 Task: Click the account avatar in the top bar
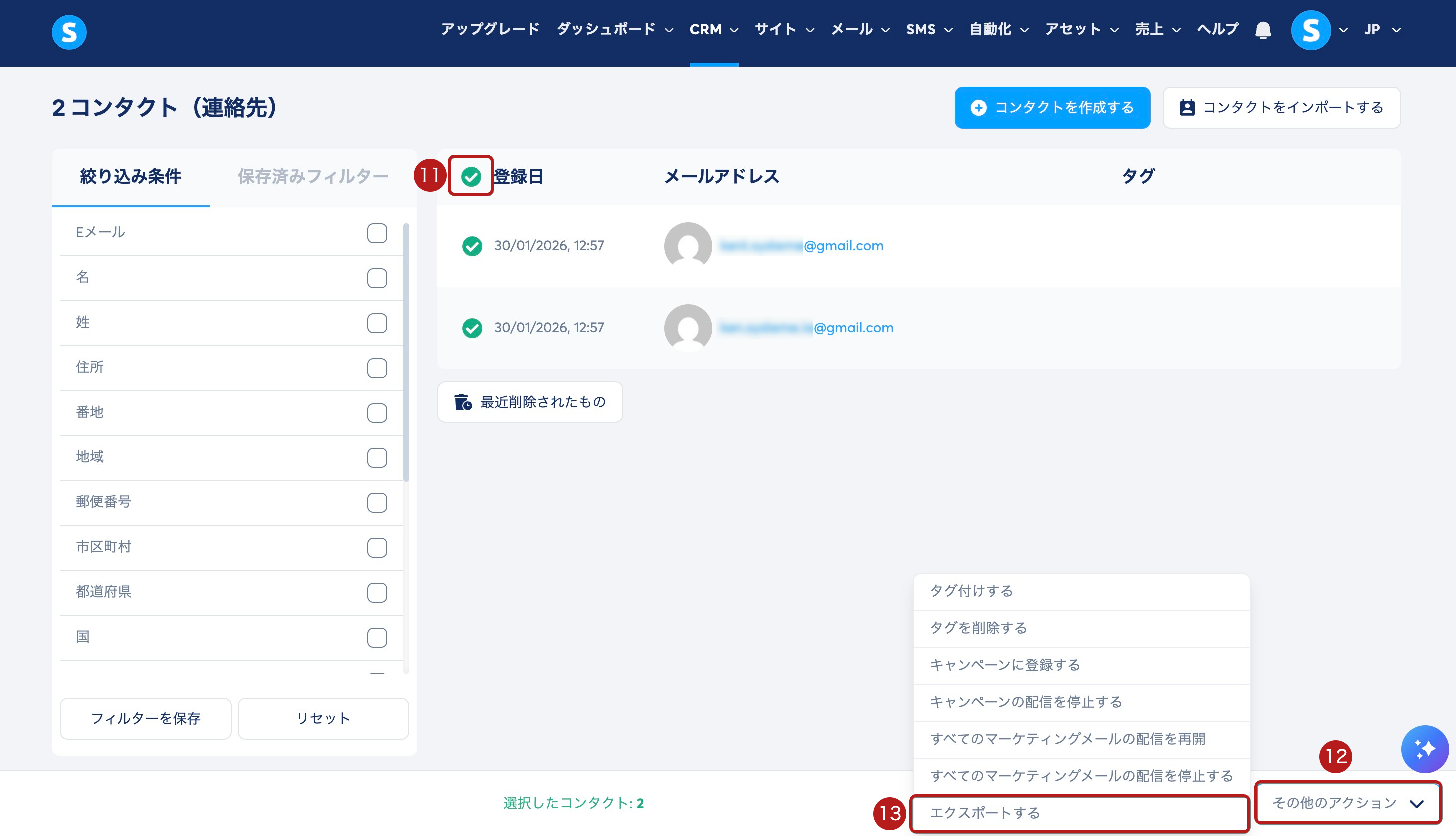coord(1310,30)
